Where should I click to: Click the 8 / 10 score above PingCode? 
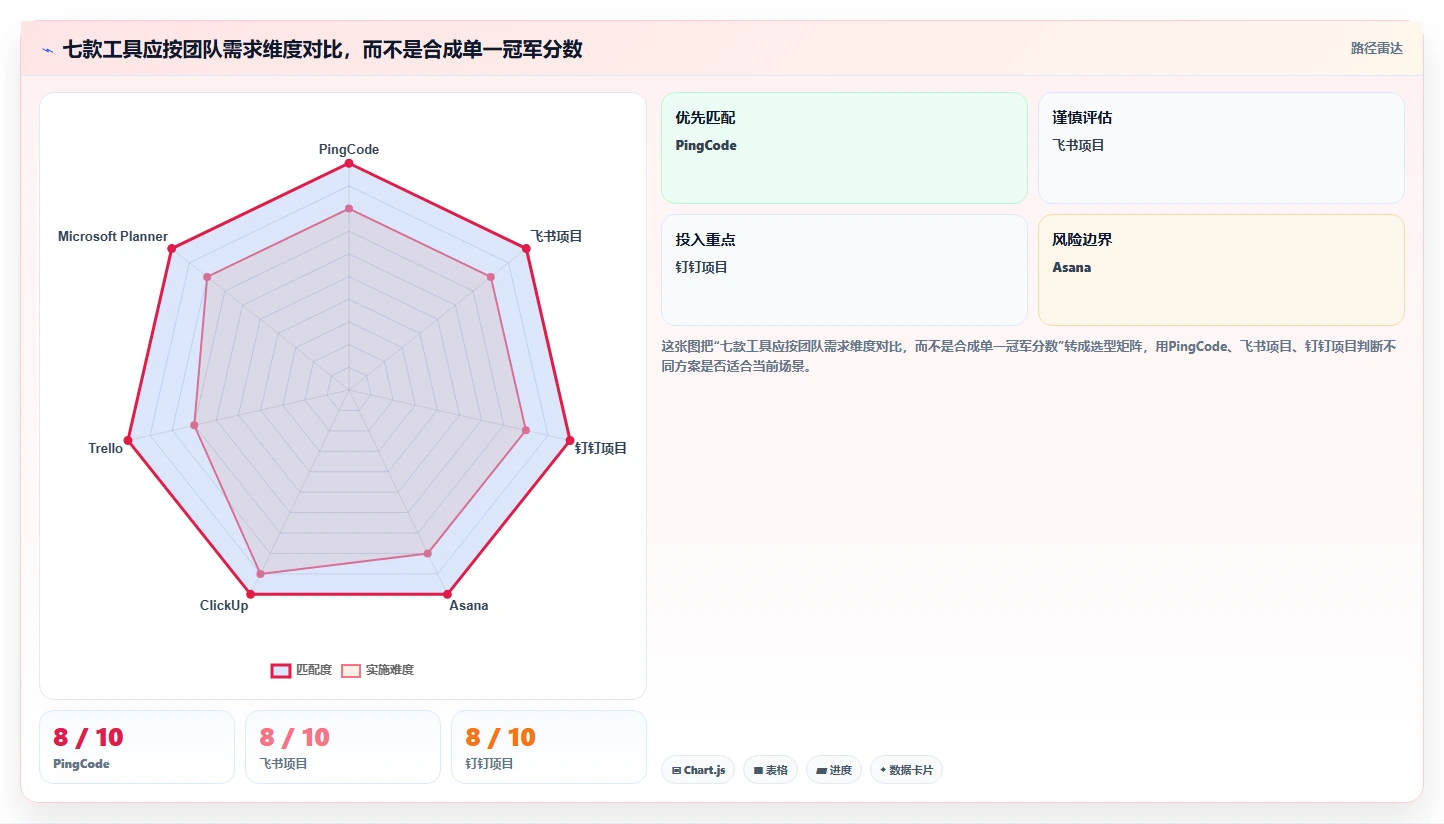click(88, 738)
